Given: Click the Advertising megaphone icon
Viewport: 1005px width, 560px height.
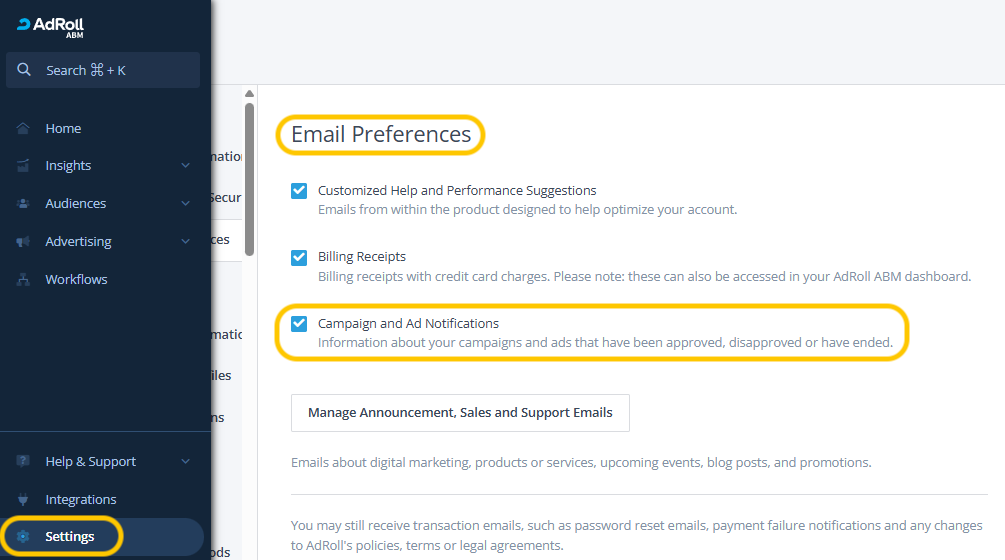Looking at the screenshot, I should (23, 242).
